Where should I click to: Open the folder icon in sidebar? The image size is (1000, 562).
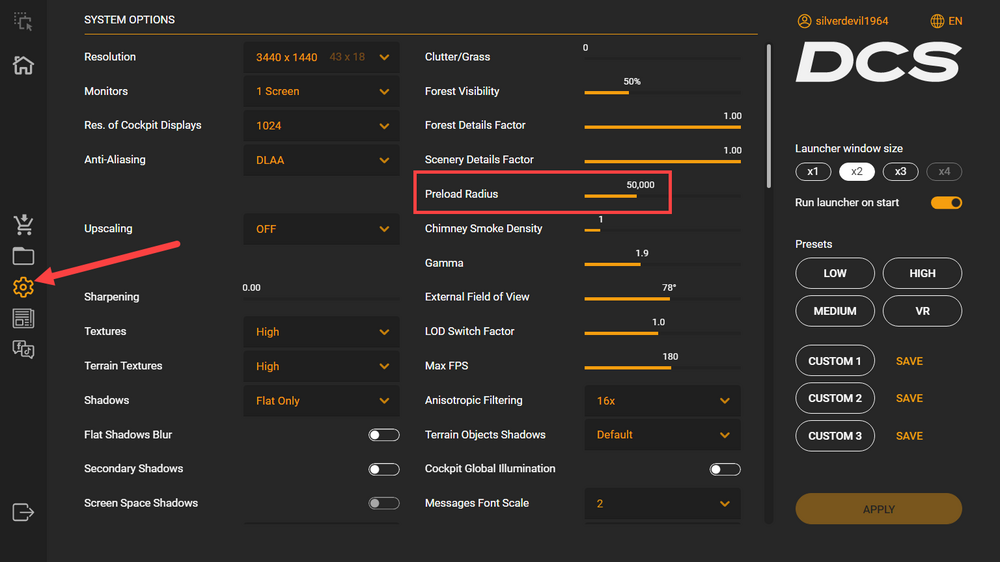tap(23, 256)
